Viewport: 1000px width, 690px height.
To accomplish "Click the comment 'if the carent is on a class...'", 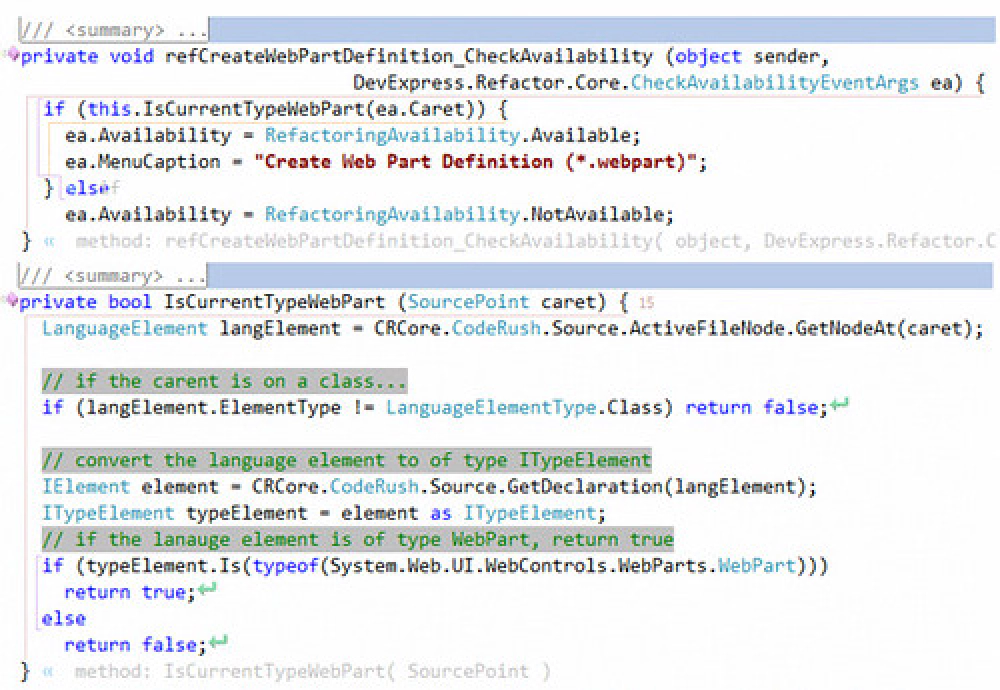I will pos(224,381).
